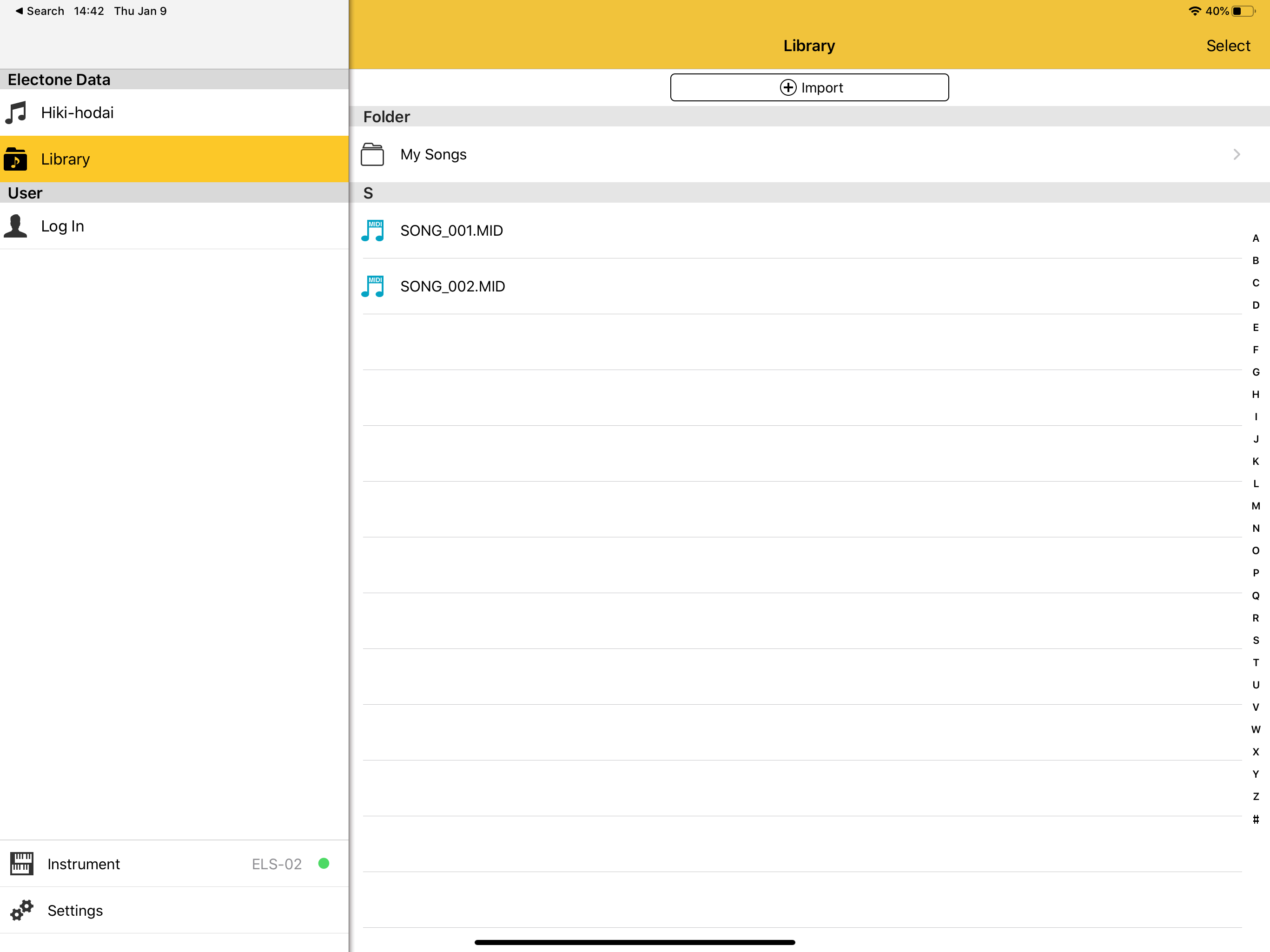1270x952 pixels.
Task: Select MIDI icon for SONG_001.MID
Action: (373, 231)
